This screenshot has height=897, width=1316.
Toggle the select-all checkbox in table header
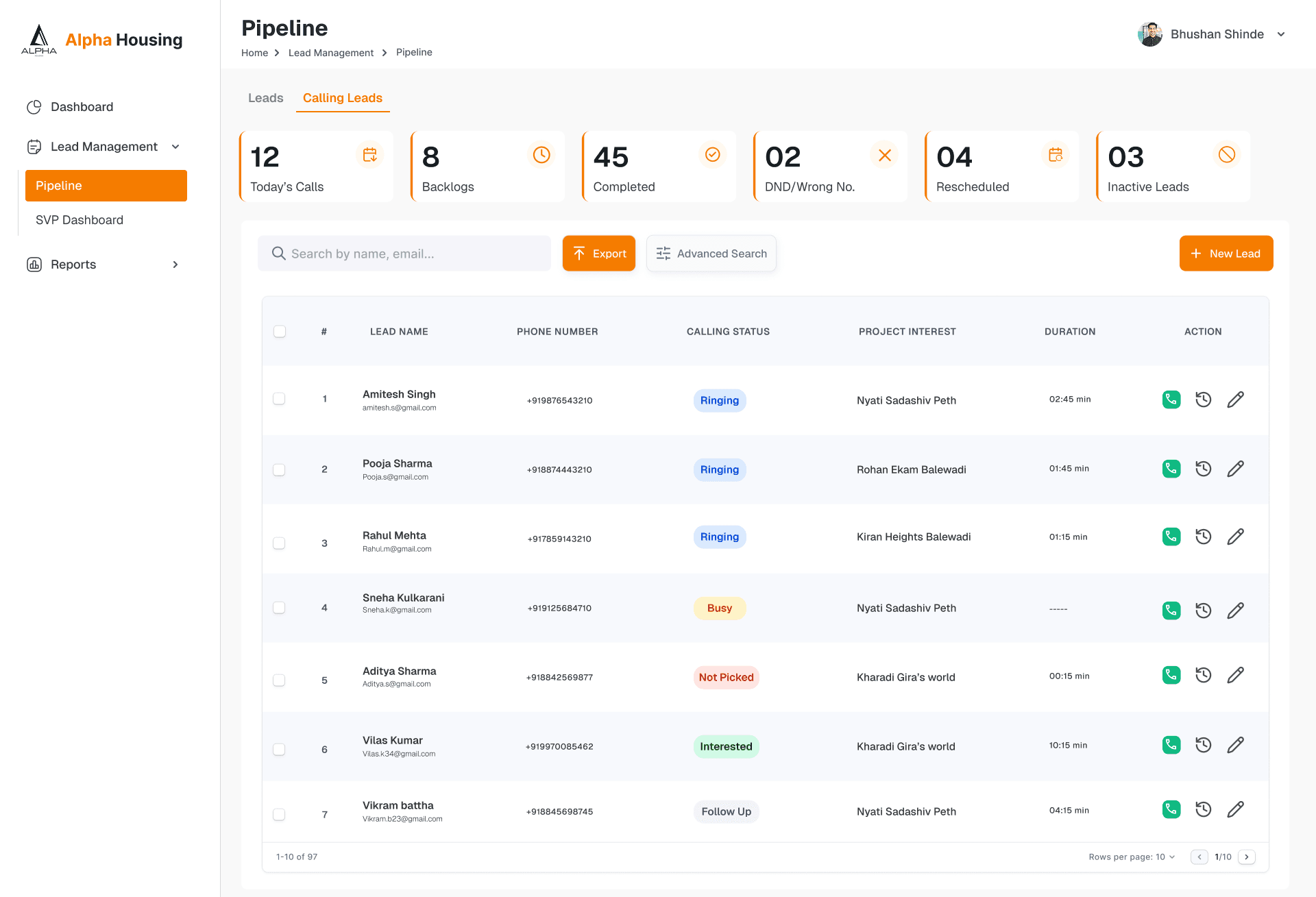point(280,332)
